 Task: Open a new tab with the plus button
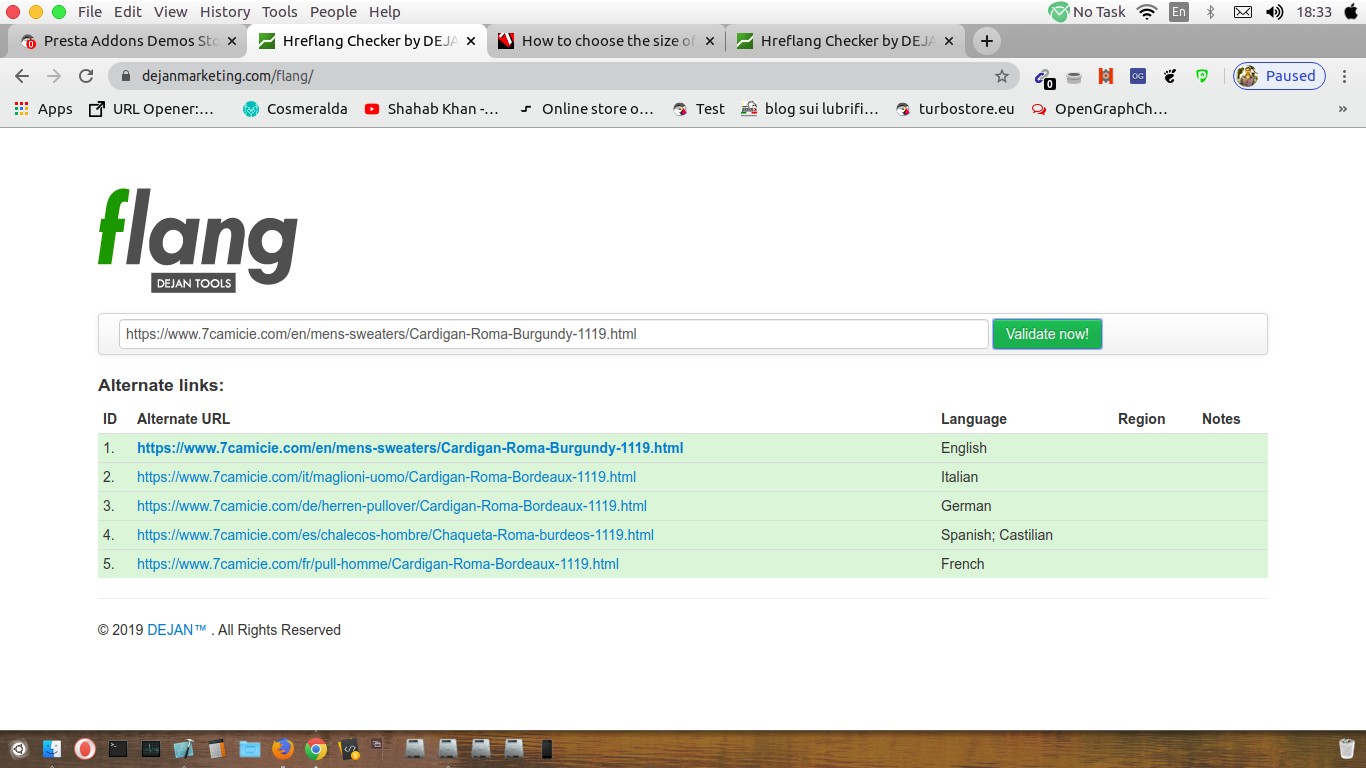click(987, 41)
